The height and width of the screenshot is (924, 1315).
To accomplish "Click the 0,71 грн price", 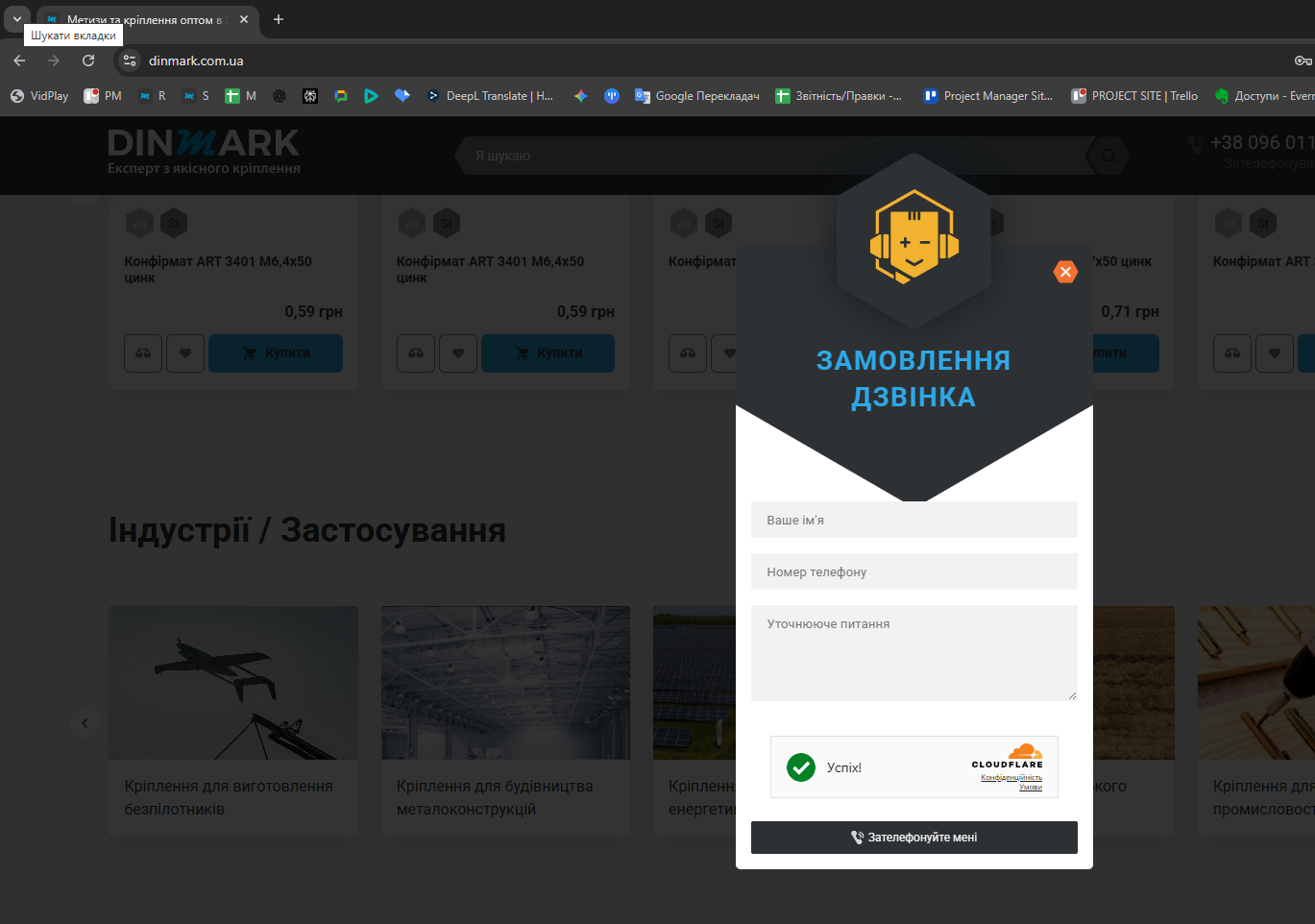I will 1130,311.
